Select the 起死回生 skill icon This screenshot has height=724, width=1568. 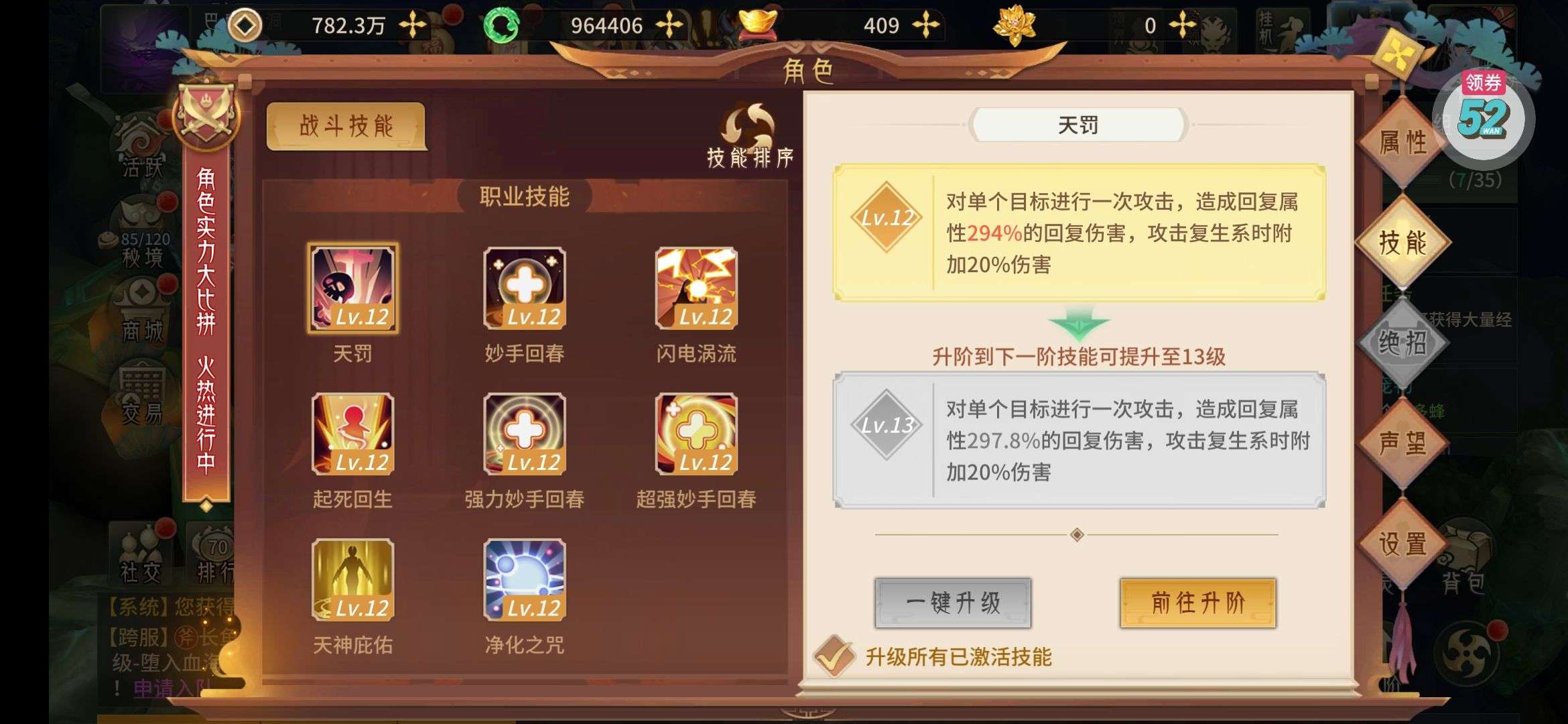click(x=352, y=434)
